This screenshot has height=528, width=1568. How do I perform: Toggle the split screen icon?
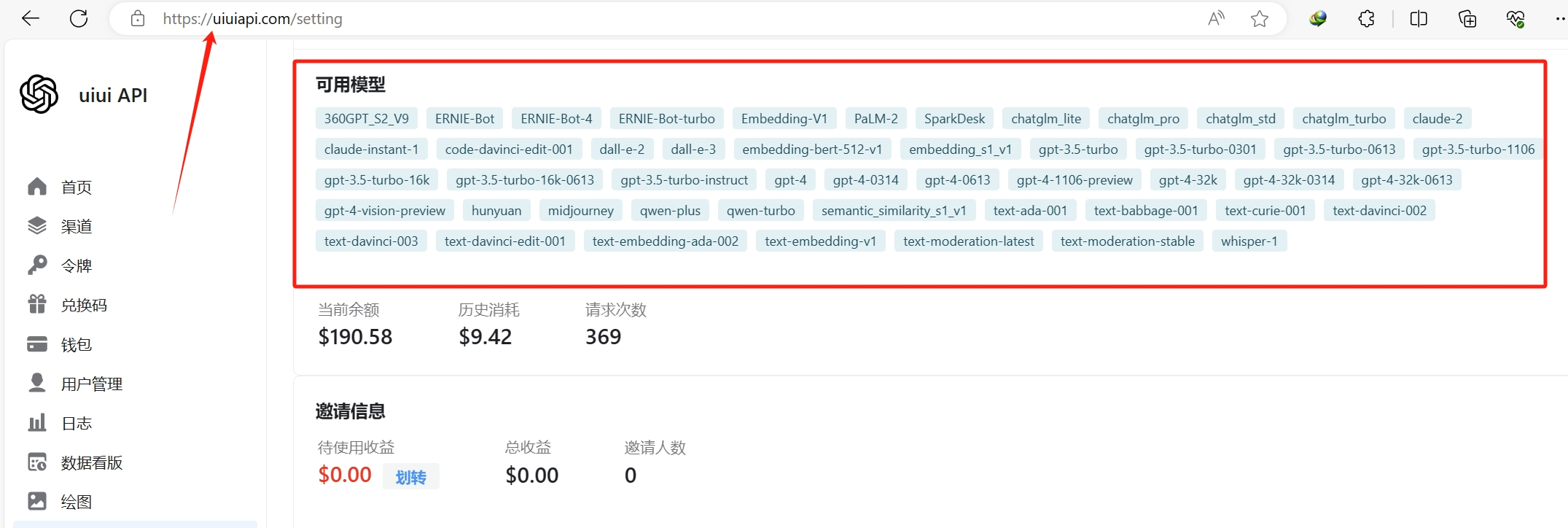click(x=1419, y=19)
